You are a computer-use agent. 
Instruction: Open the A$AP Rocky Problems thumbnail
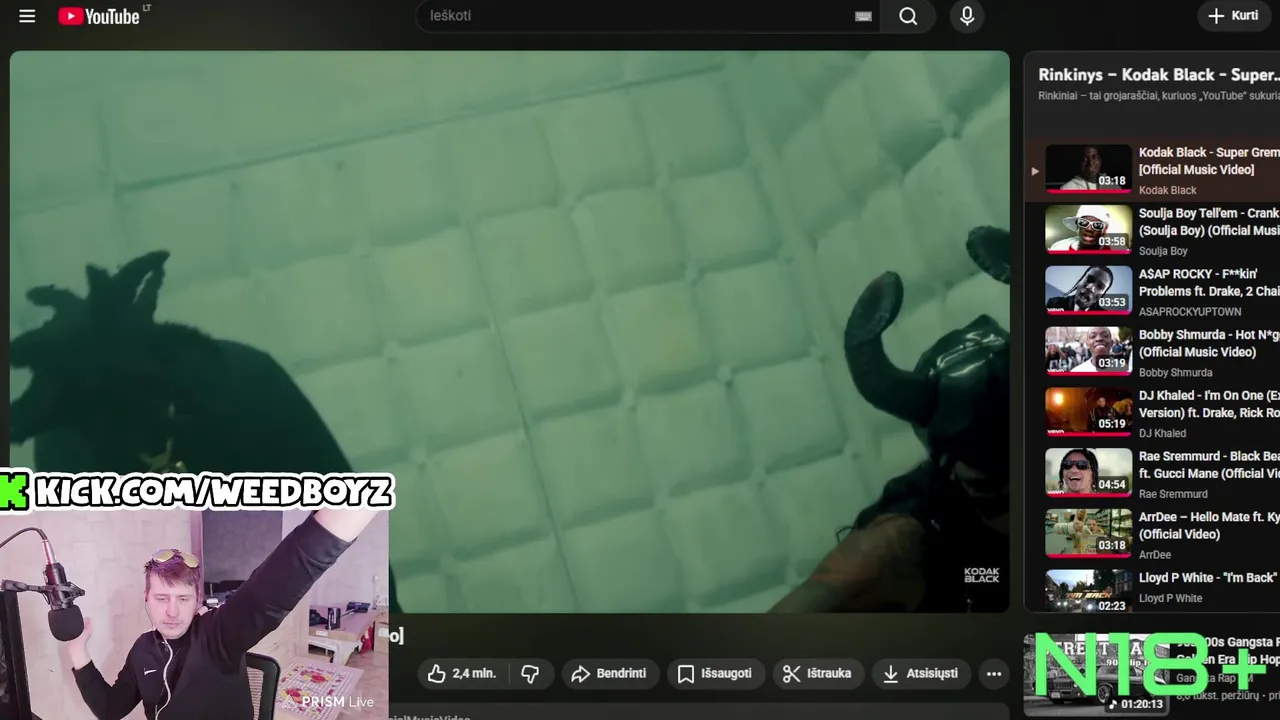(x=1088, y=290)
